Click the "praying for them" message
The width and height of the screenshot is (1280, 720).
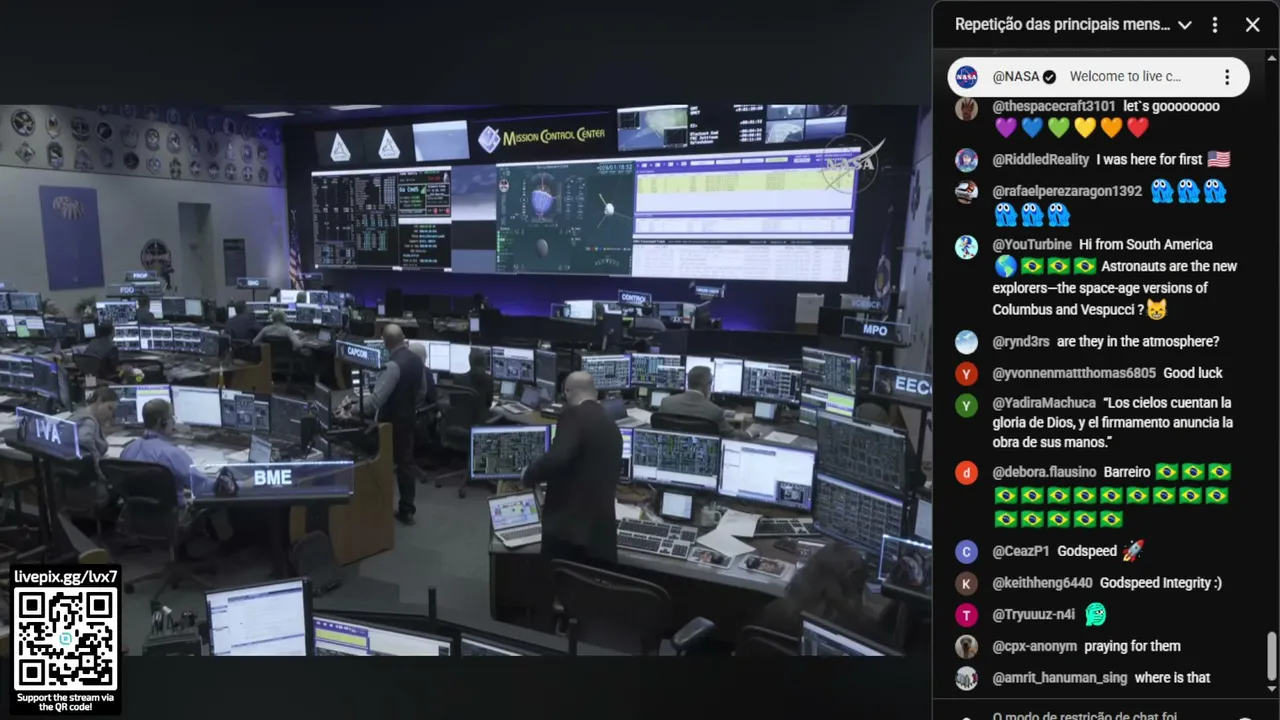1132,646
